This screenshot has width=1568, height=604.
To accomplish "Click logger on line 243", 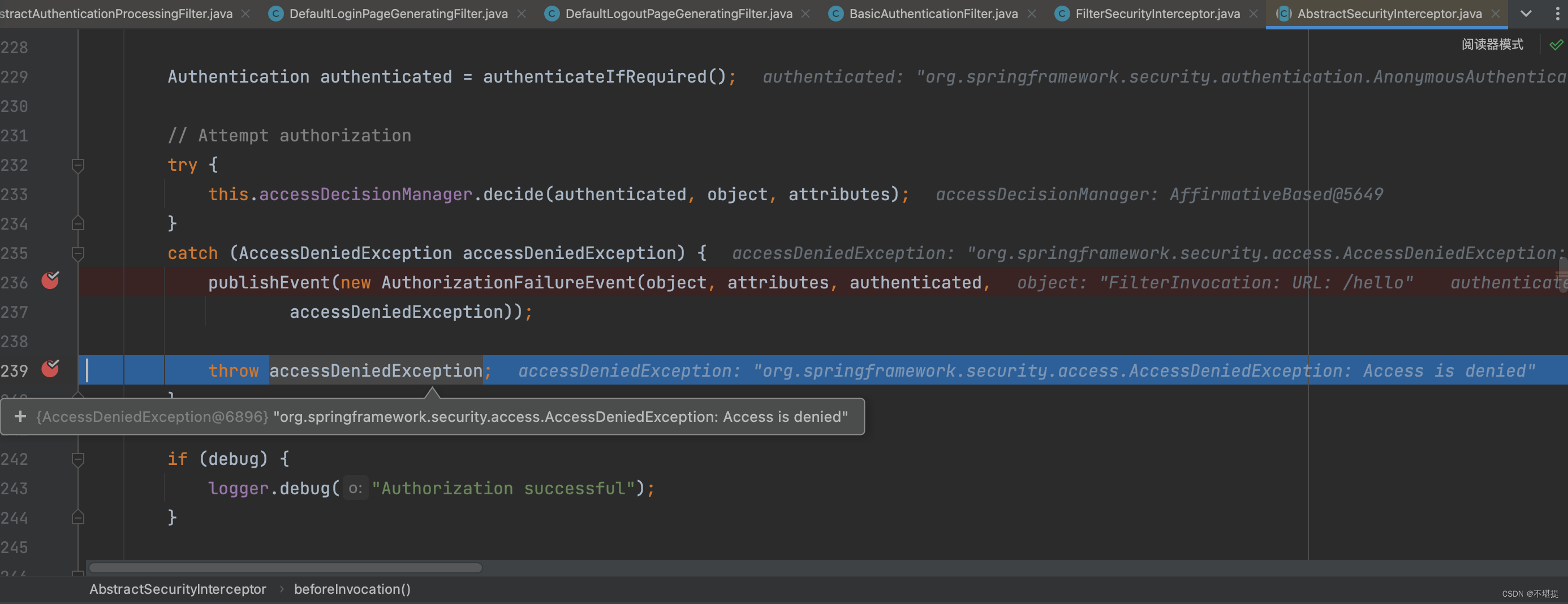I will 238,488.
